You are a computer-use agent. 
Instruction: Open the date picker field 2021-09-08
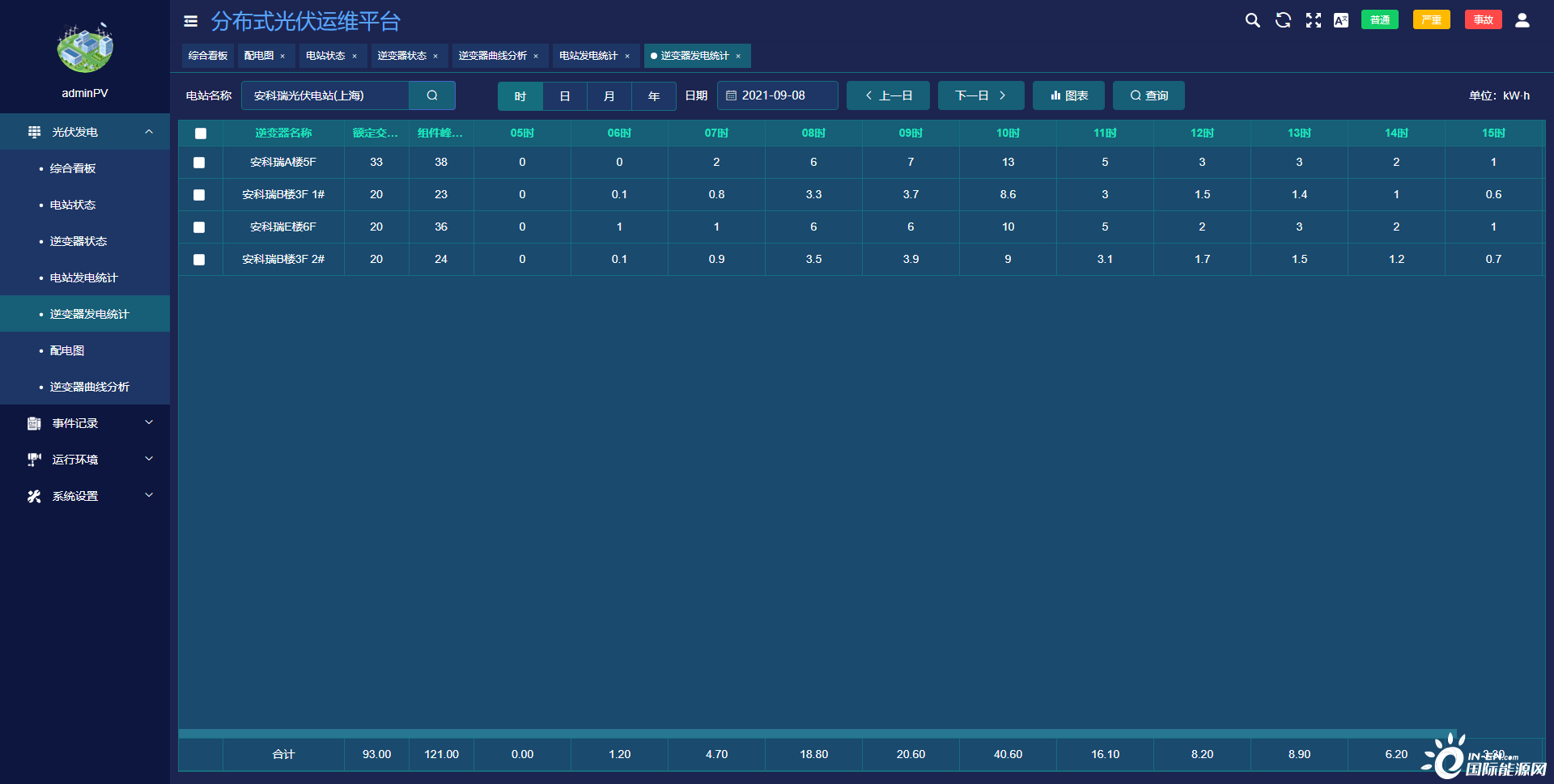(x=777, y=95)
